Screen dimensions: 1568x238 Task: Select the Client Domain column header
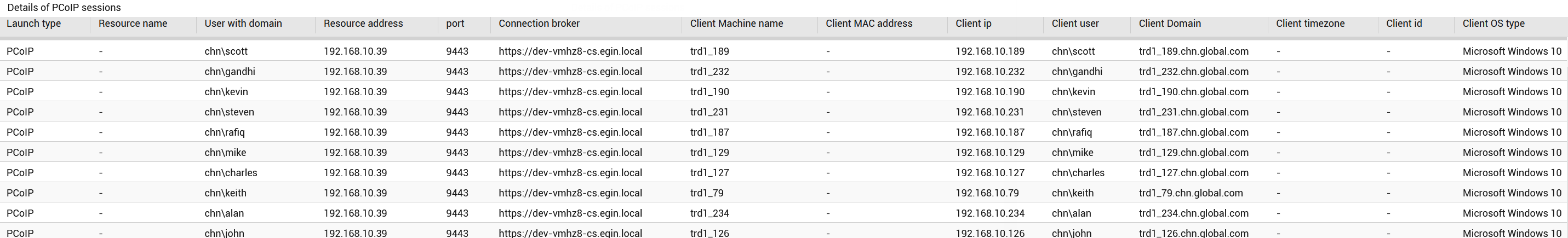[x=1169, y=24]
